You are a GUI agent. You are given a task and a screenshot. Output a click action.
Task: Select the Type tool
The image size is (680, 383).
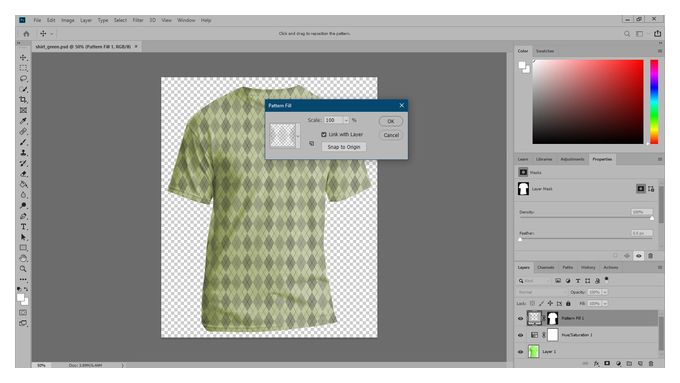23,226
